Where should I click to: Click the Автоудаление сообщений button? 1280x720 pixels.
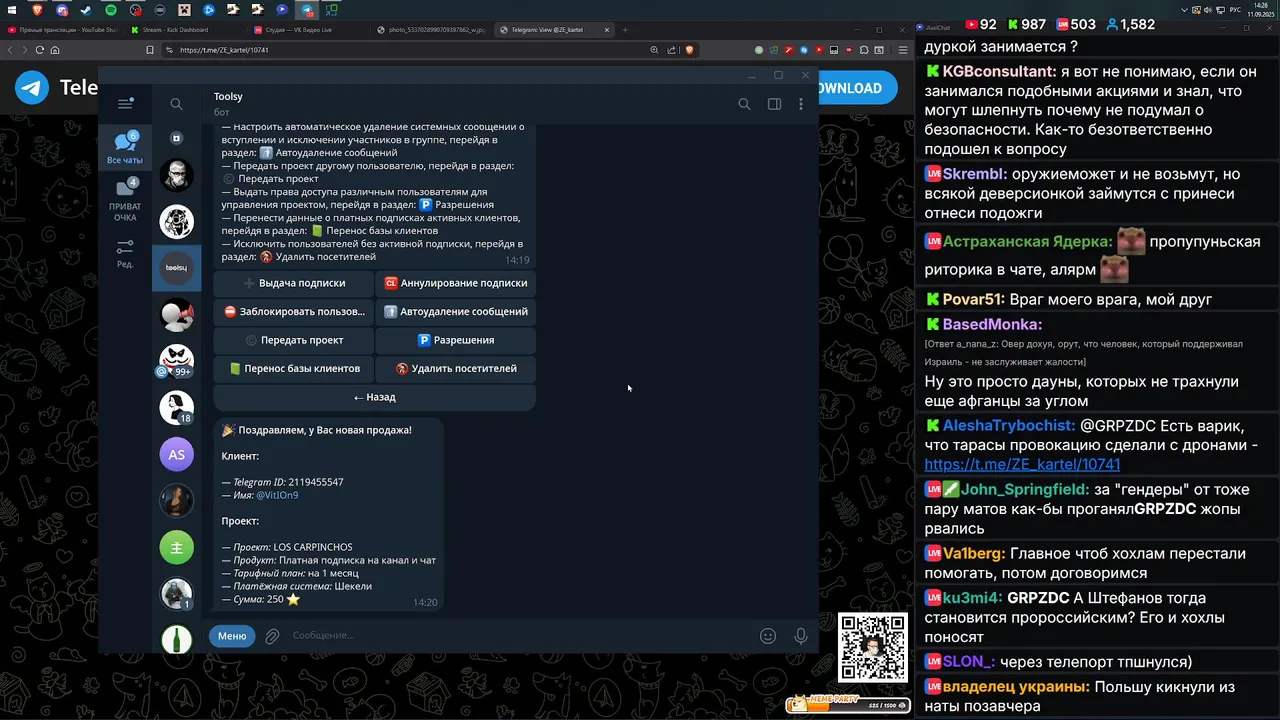click(x=456, y=311)
